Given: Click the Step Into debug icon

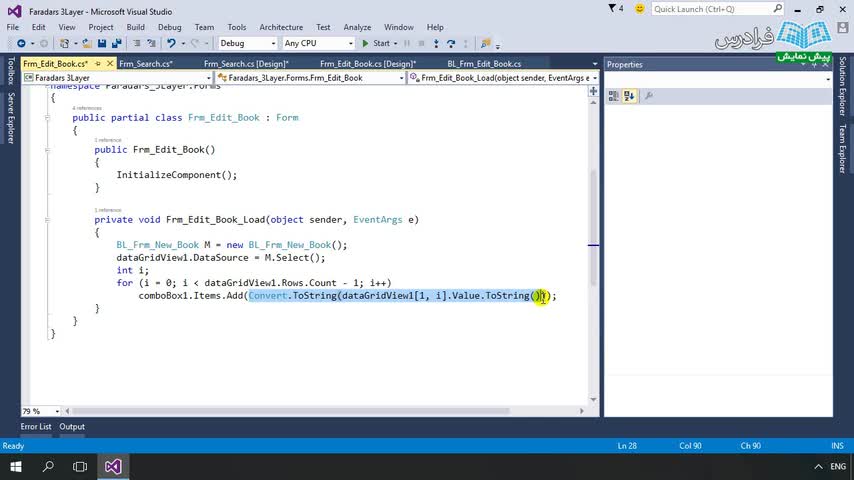Looking at the screenshot, I should click(436, 43).
